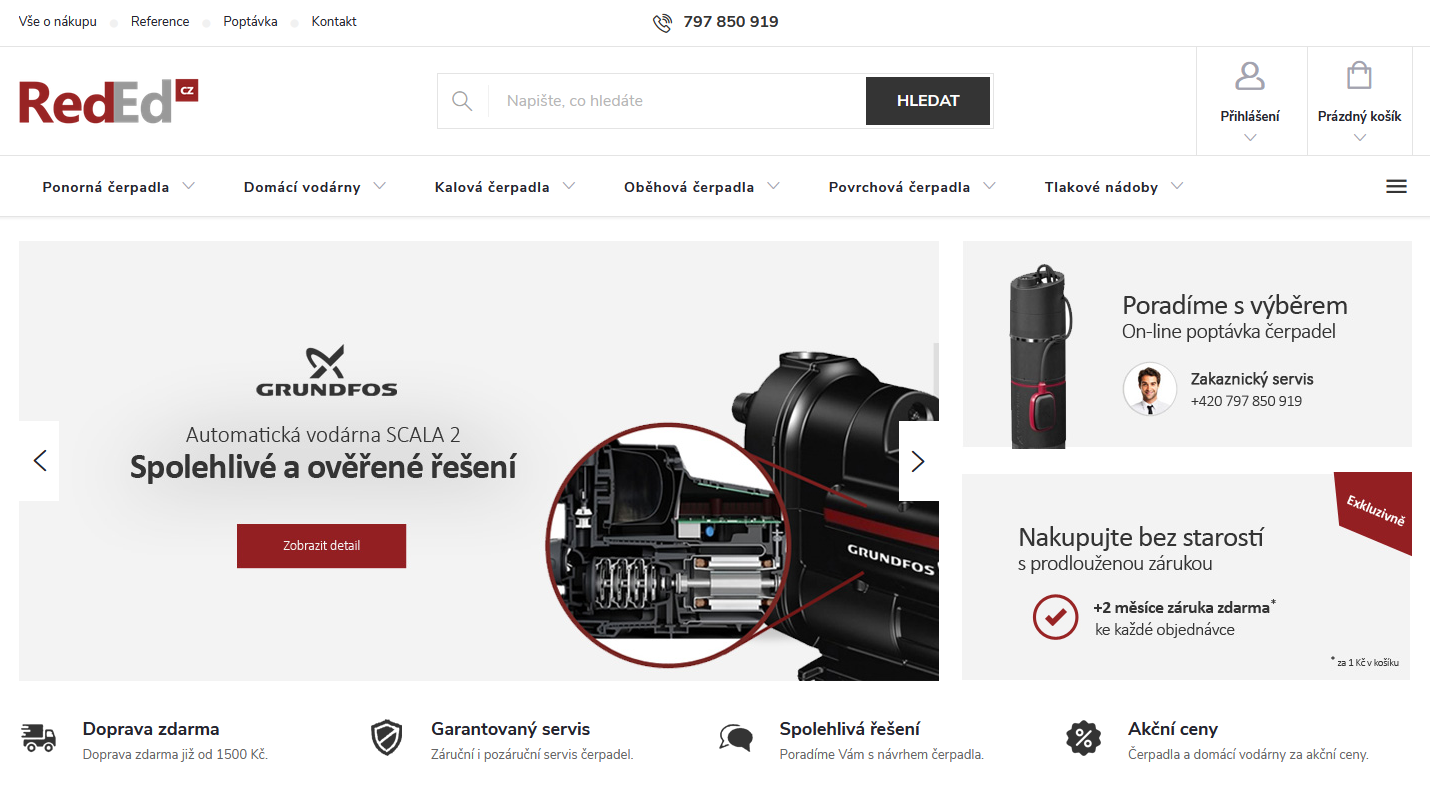Click the shield guarantee service icon

point(386,739)
